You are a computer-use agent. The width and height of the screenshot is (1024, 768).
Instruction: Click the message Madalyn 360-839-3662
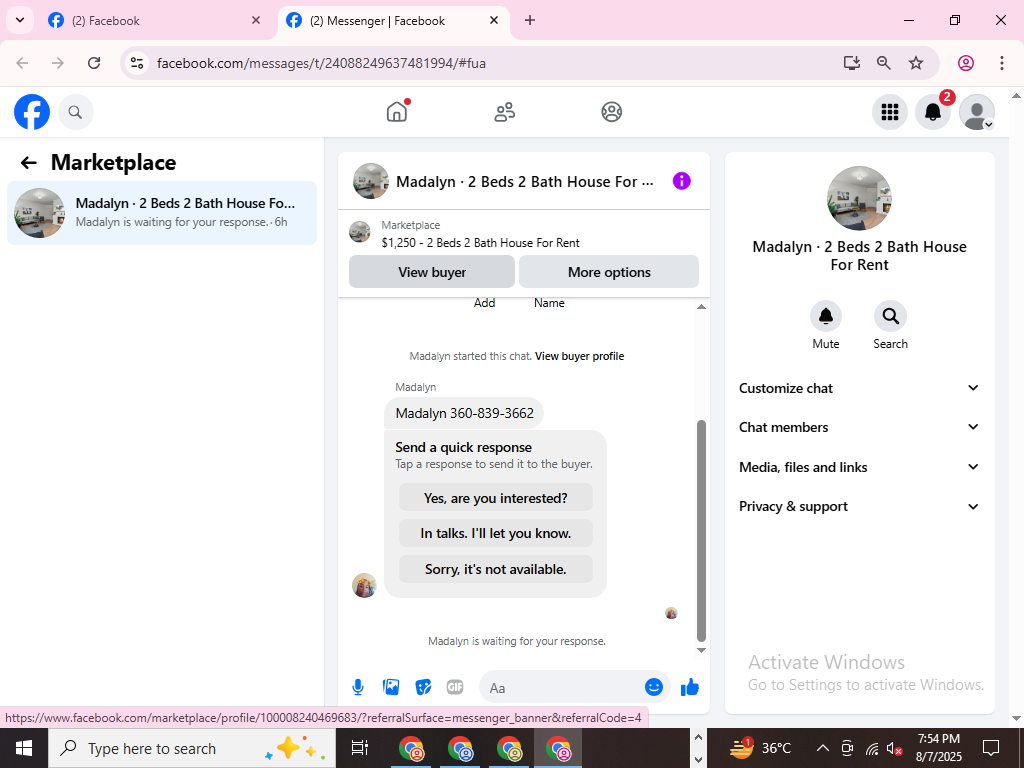point(464,413)
